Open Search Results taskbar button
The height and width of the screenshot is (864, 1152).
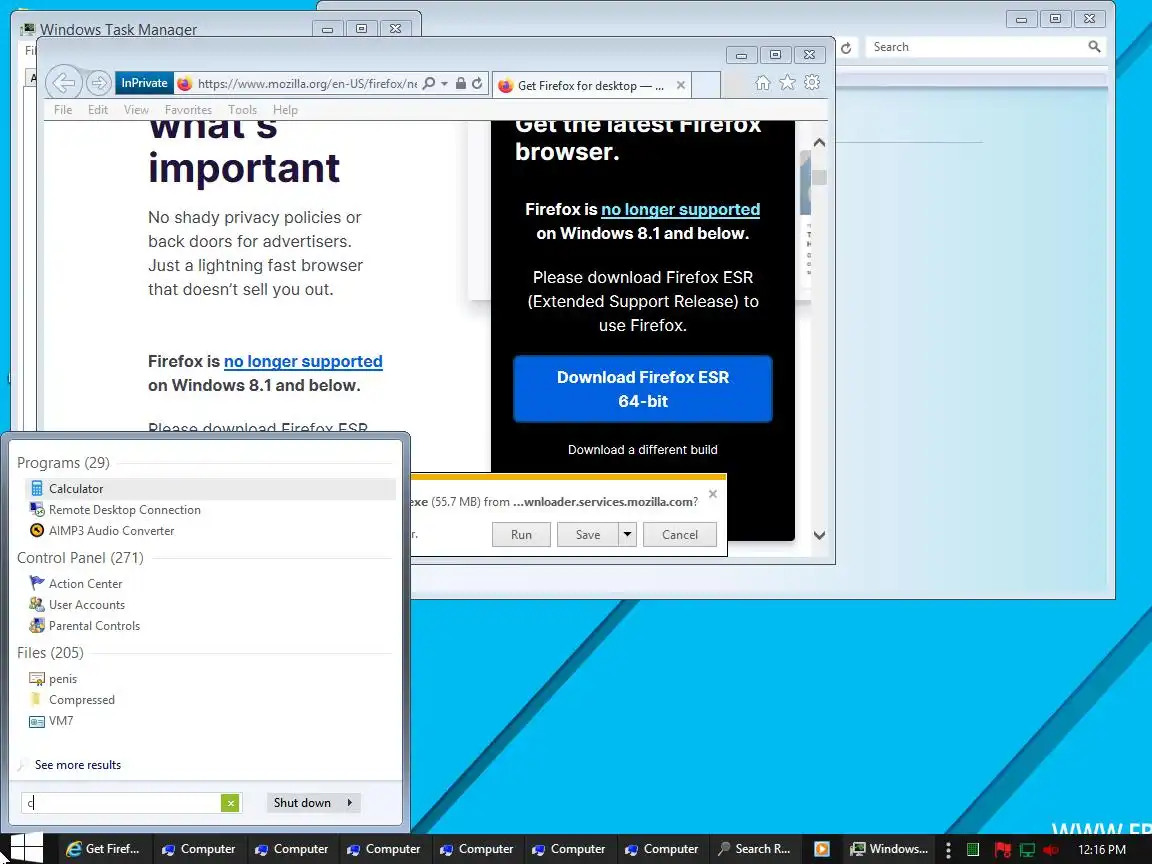(x=755, y=849)
